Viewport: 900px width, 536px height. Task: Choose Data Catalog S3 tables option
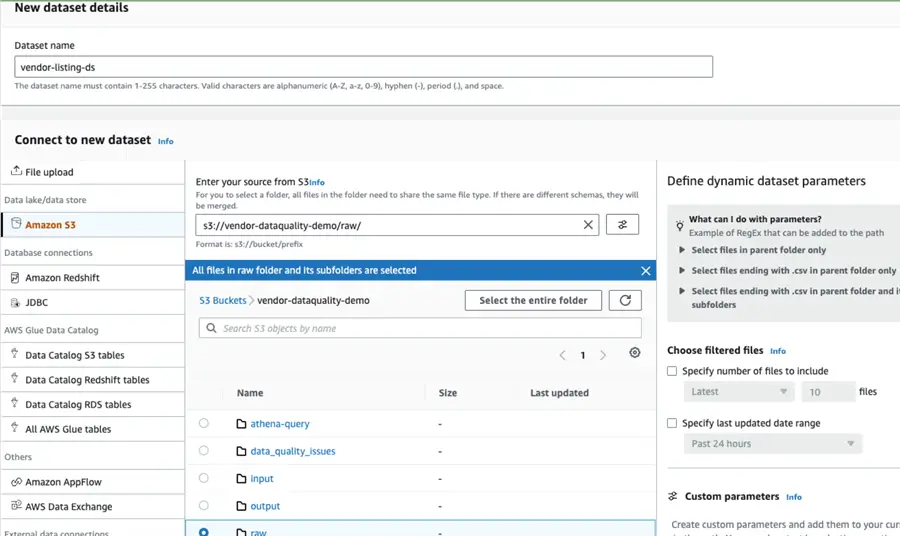(x=93, y=355)
